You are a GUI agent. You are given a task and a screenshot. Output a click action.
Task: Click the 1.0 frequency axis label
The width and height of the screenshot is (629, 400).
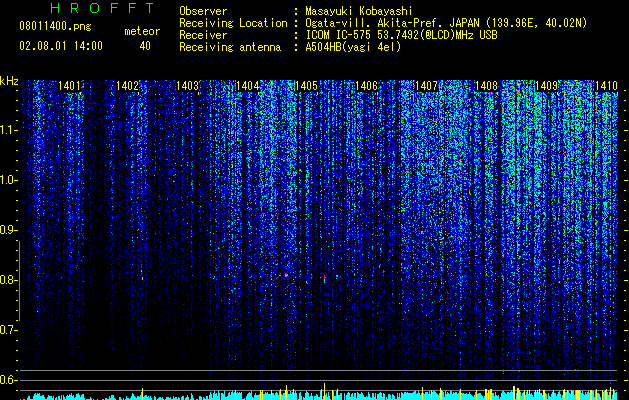click(x=8, y=180)
